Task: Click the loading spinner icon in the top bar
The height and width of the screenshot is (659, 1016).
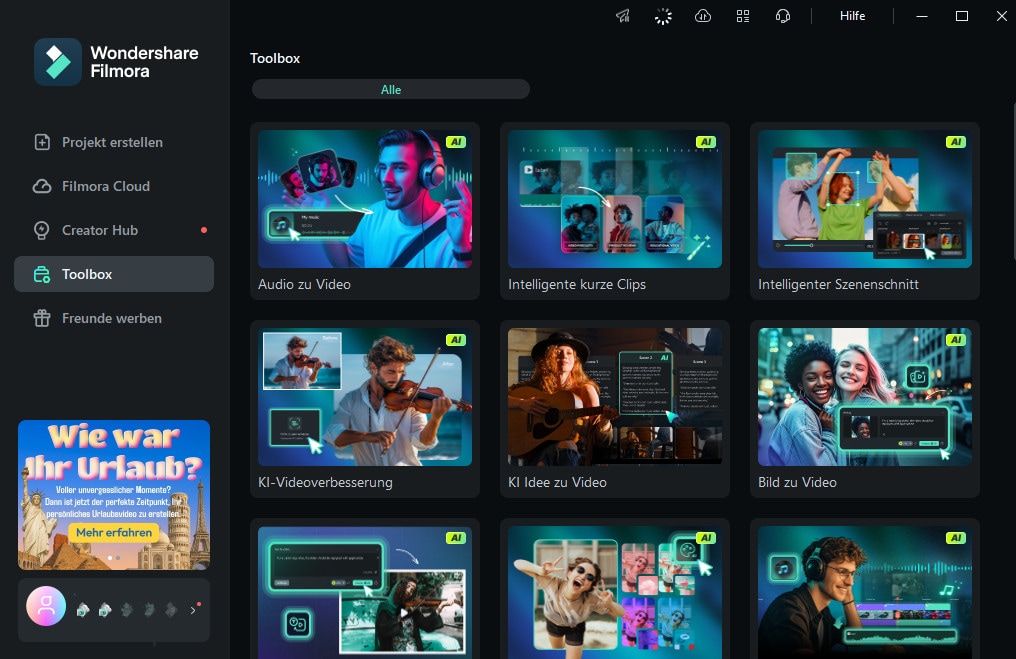Action: (x=663, y=16)
